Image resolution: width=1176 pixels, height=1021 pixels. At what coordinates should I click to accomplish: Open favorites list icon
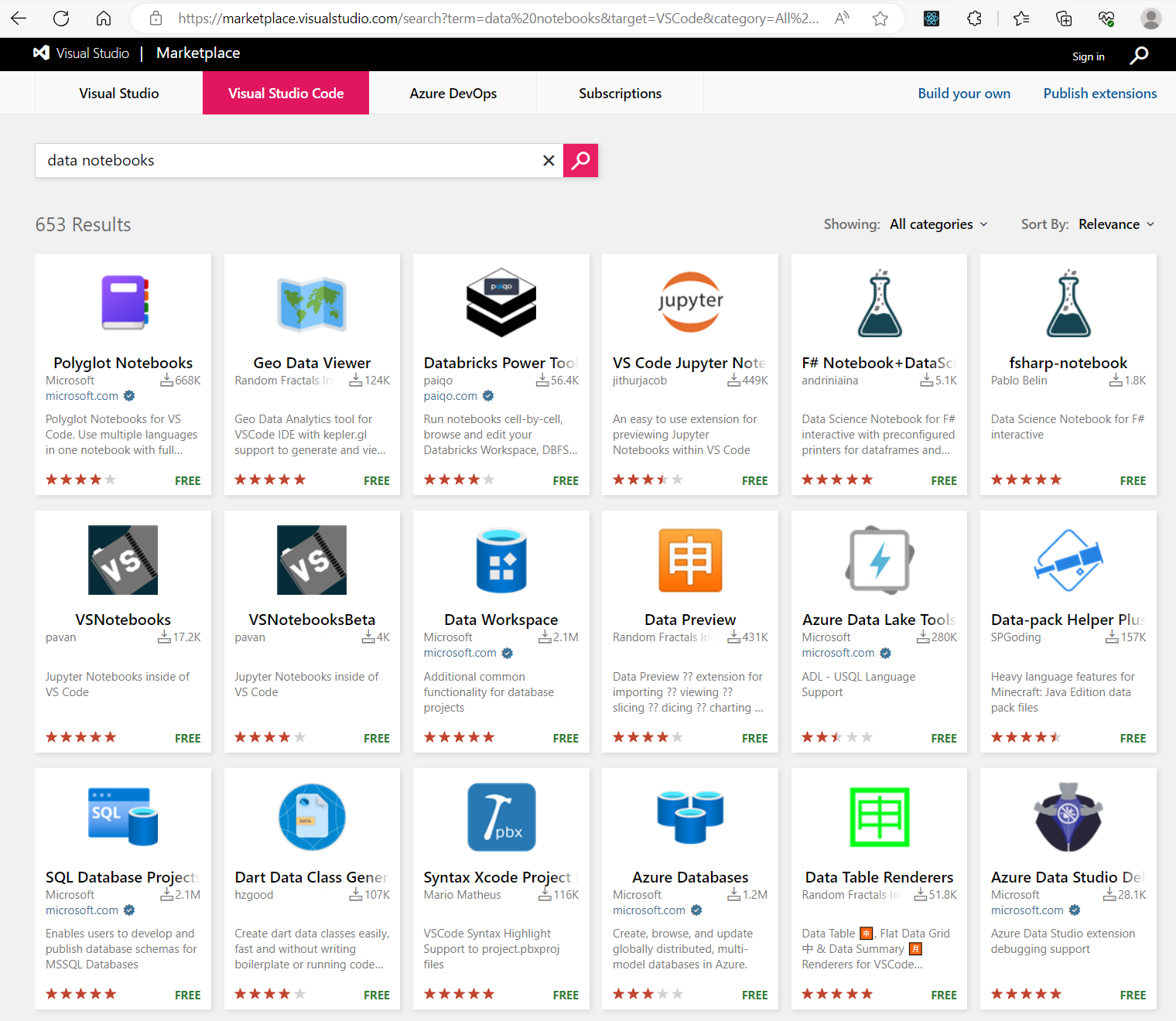click(1021, 19)
